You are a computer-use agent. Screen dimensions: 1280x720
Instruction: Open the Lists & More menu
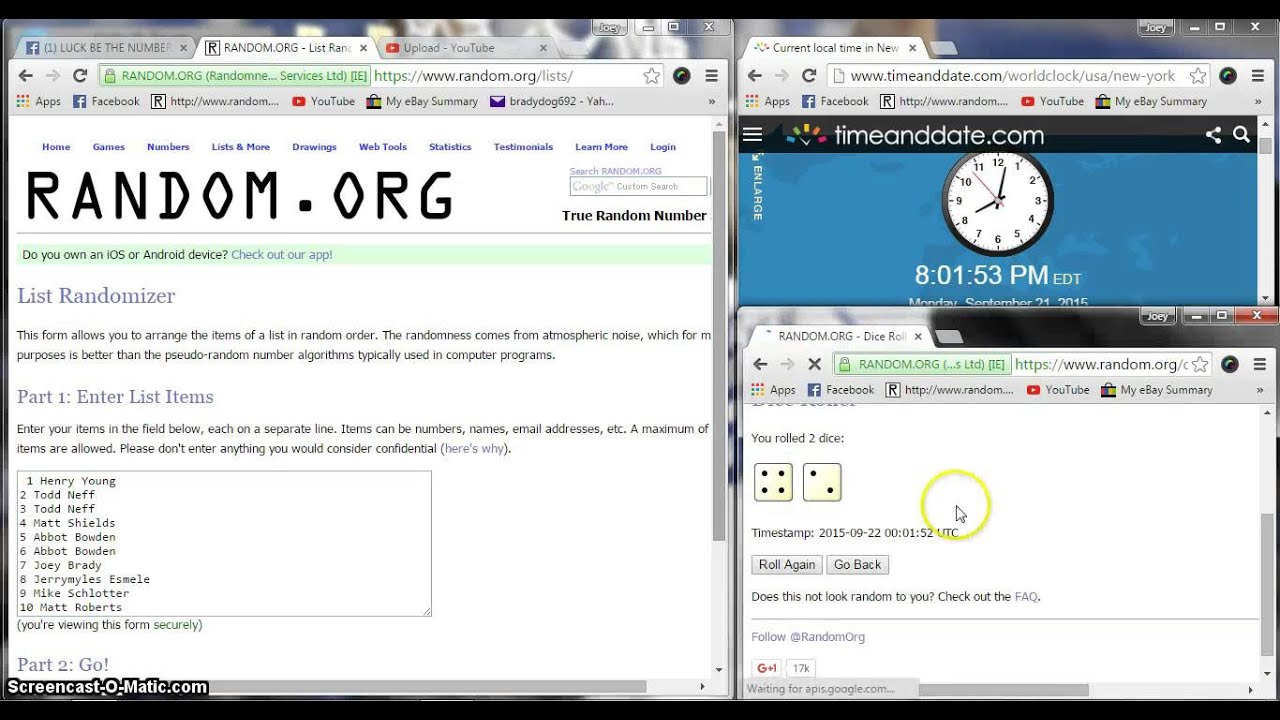pos(241,147)
